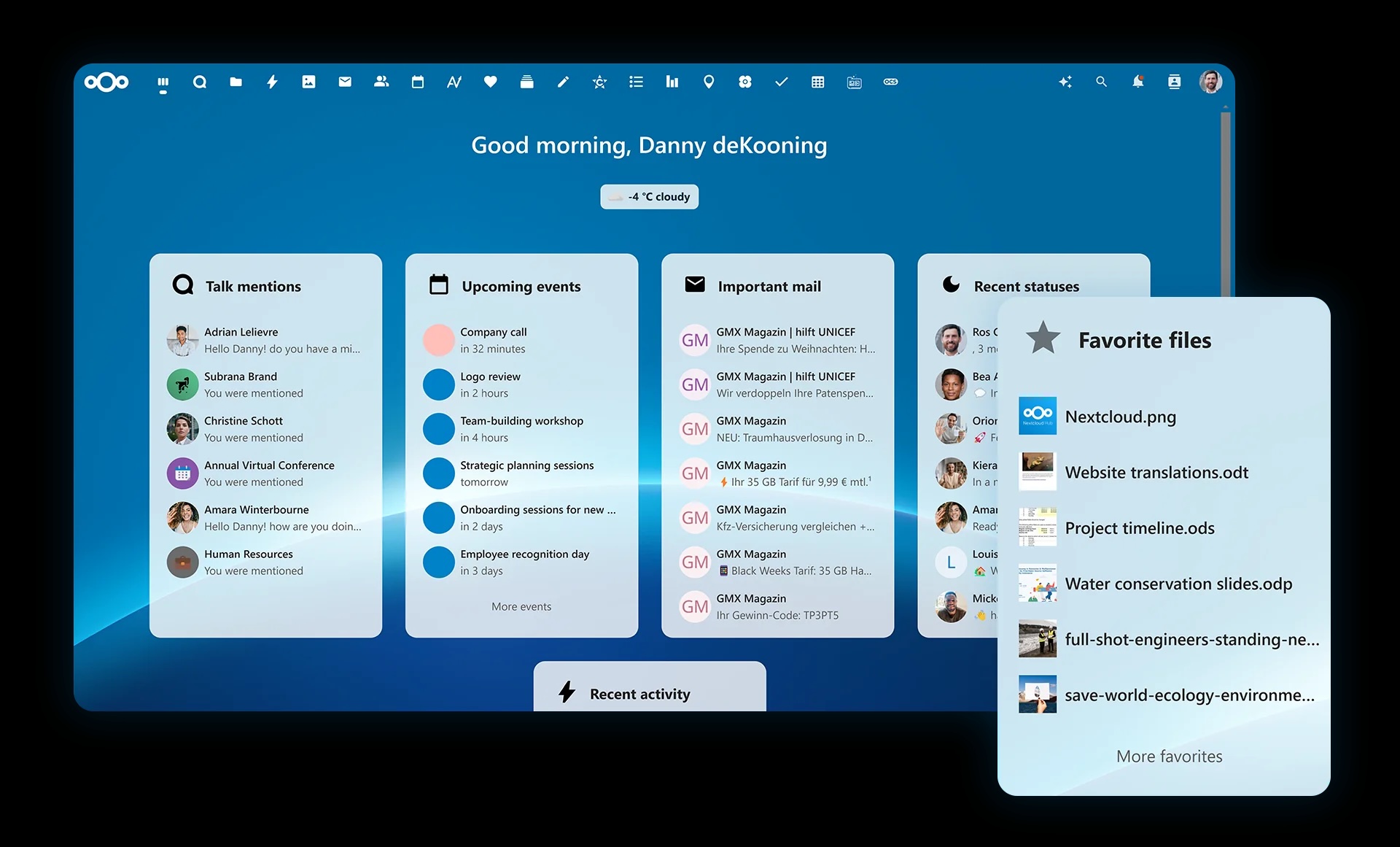This screenshot has width=1400, height=847.
Task: Open Website translations.odt favorite
Action: [x=1169, y=472]
